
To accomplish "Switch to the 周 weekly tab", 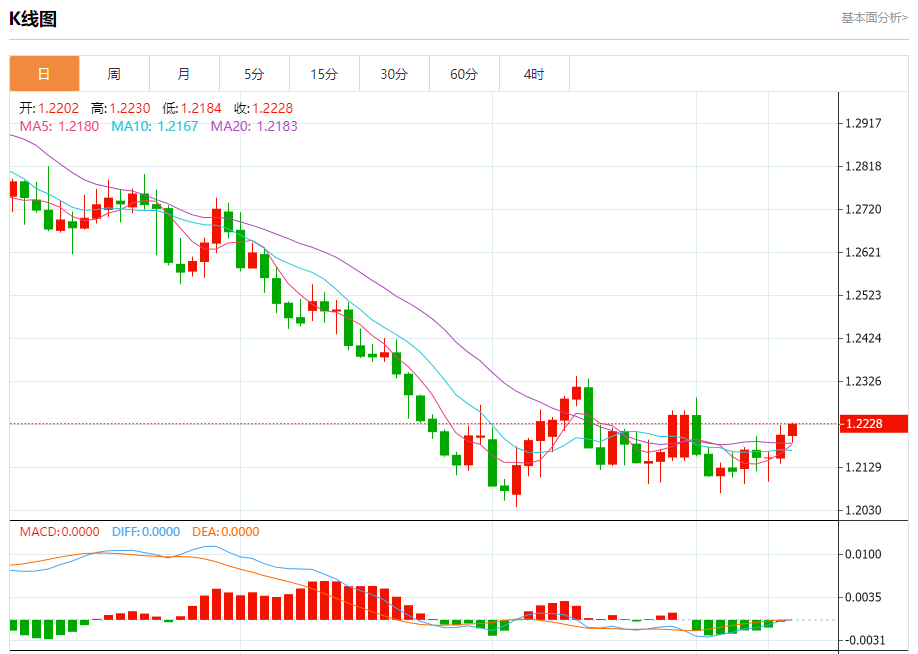I will (114, 74).
